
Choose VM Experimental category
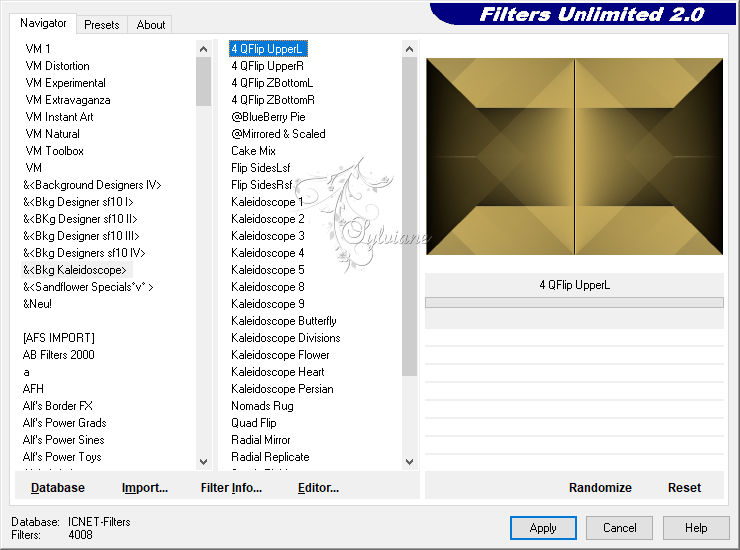point(66,83)
